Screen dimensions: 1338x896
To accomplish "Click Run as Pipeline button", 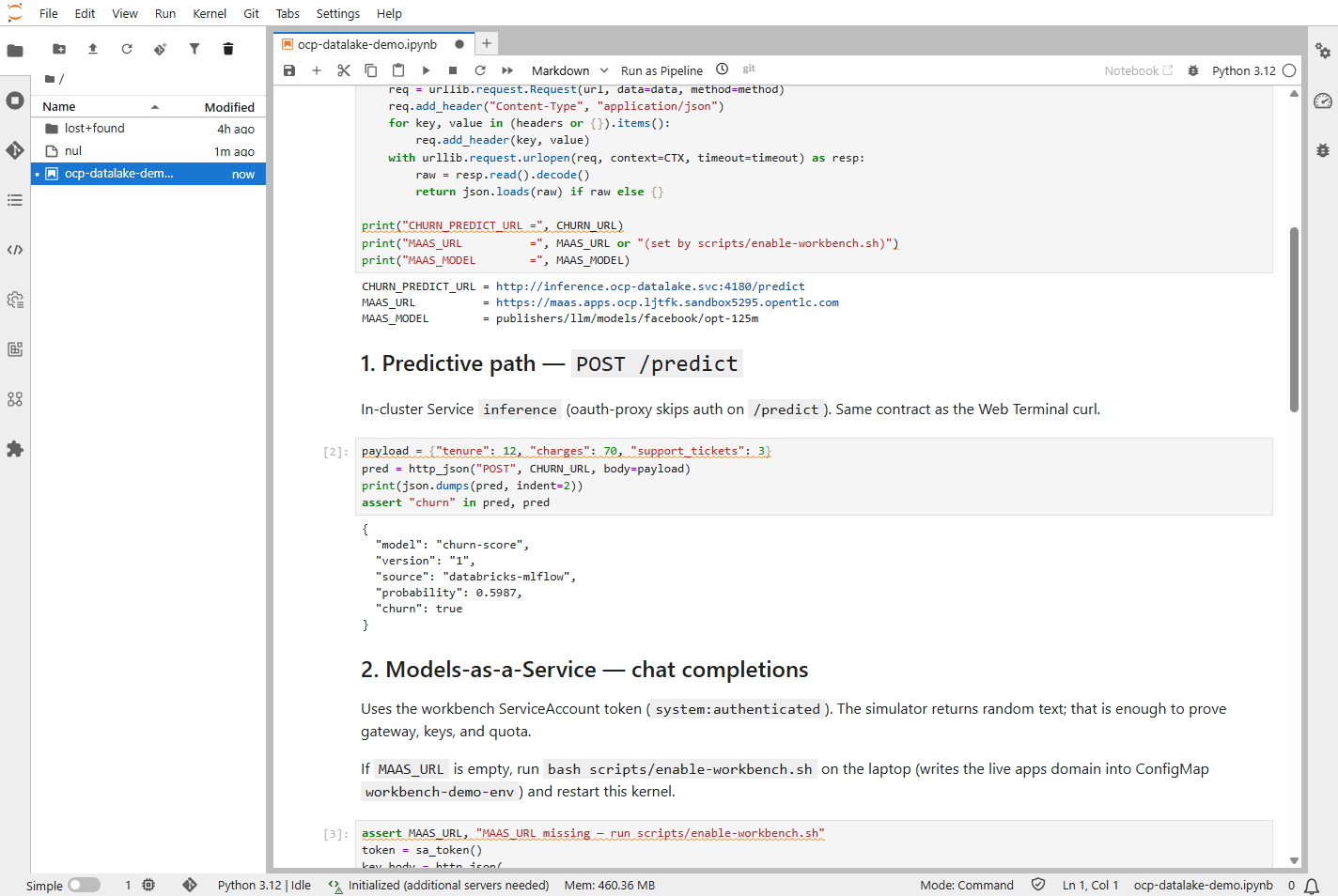I will click(x=661, y=70).
